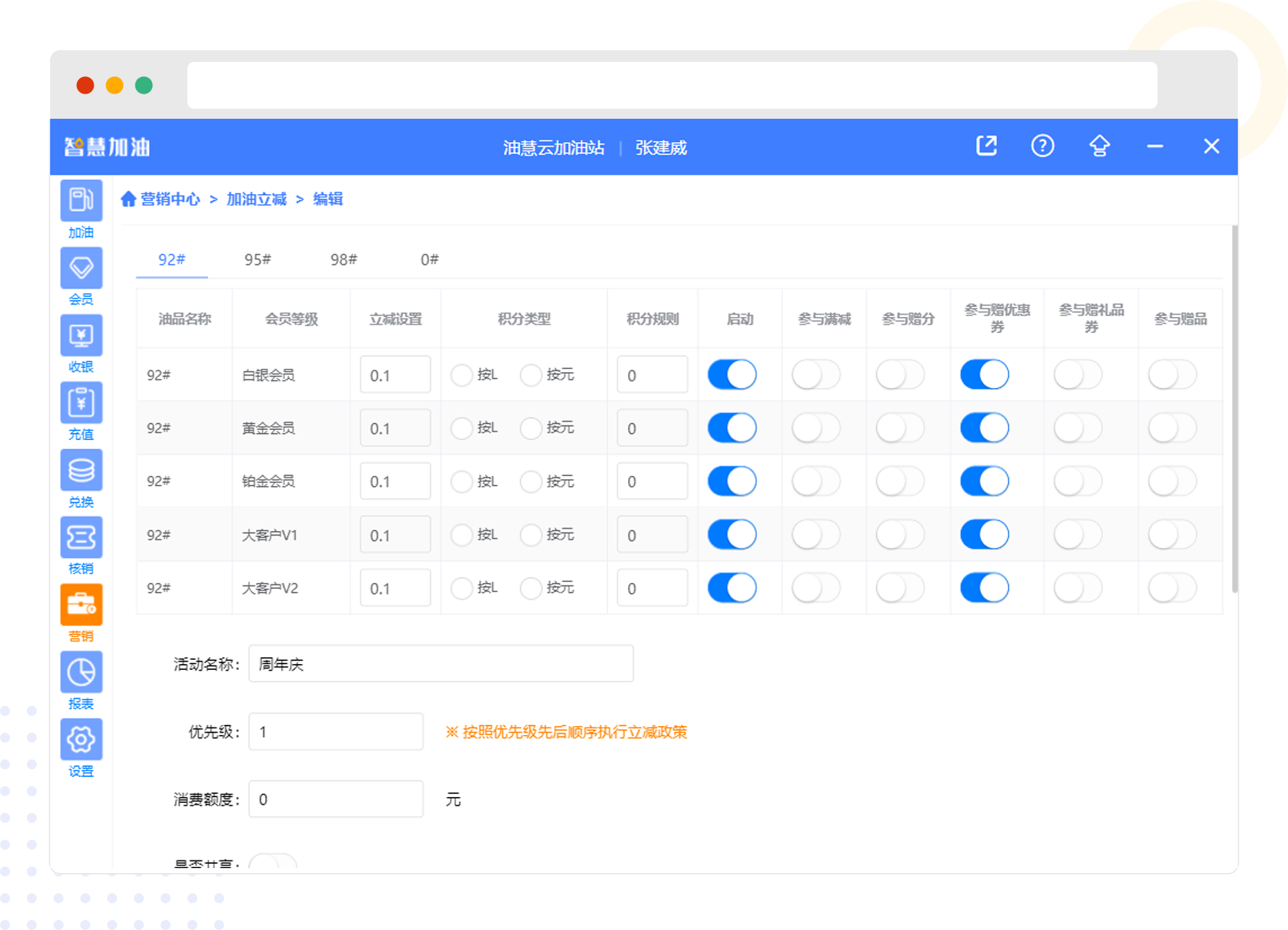This screenshot has width=1288, height=930.
Task: Click the 优先级 priority input field
Action: [x=336, y=732]
